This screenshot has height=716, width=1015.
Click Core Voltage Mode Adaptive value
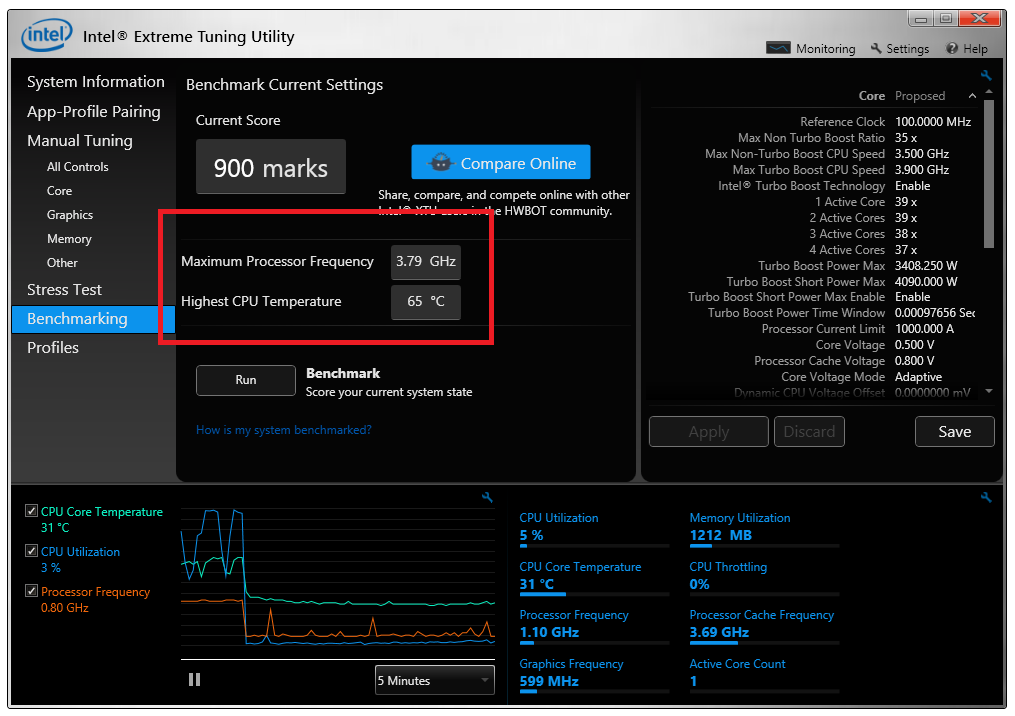point(918,377)
